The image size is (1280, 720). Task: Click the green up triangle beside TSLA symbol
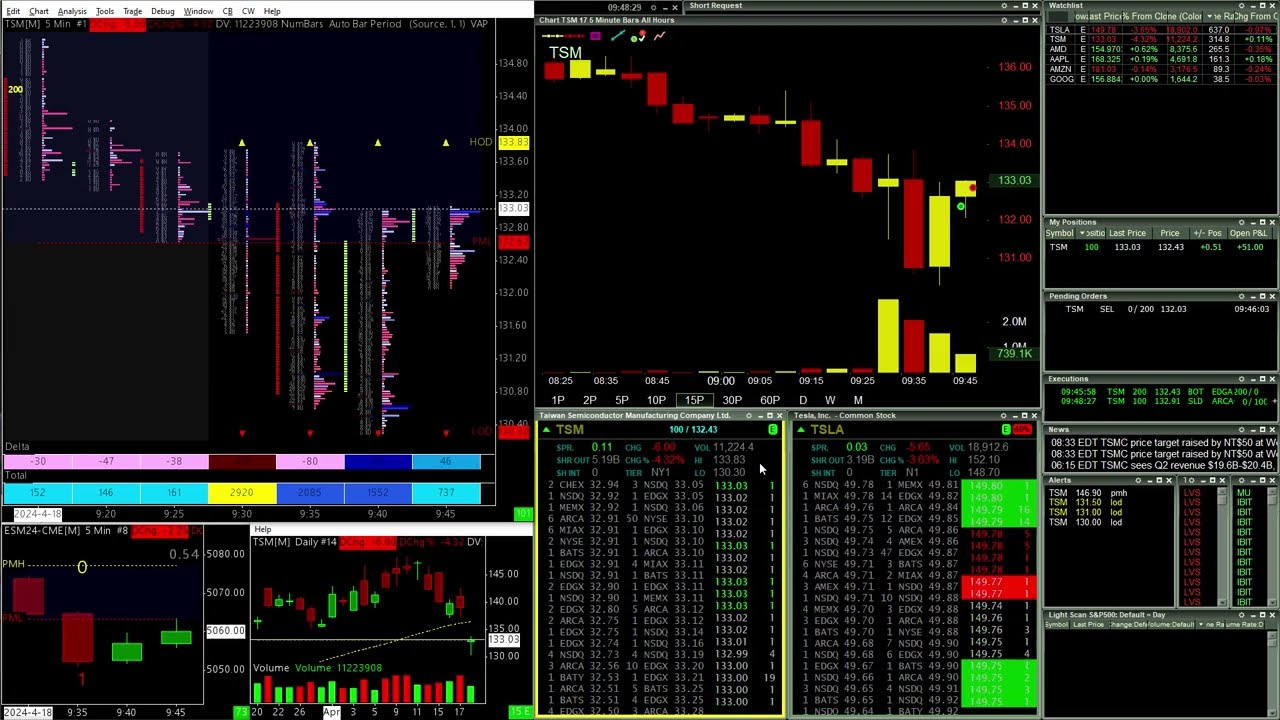pos(800,430)
